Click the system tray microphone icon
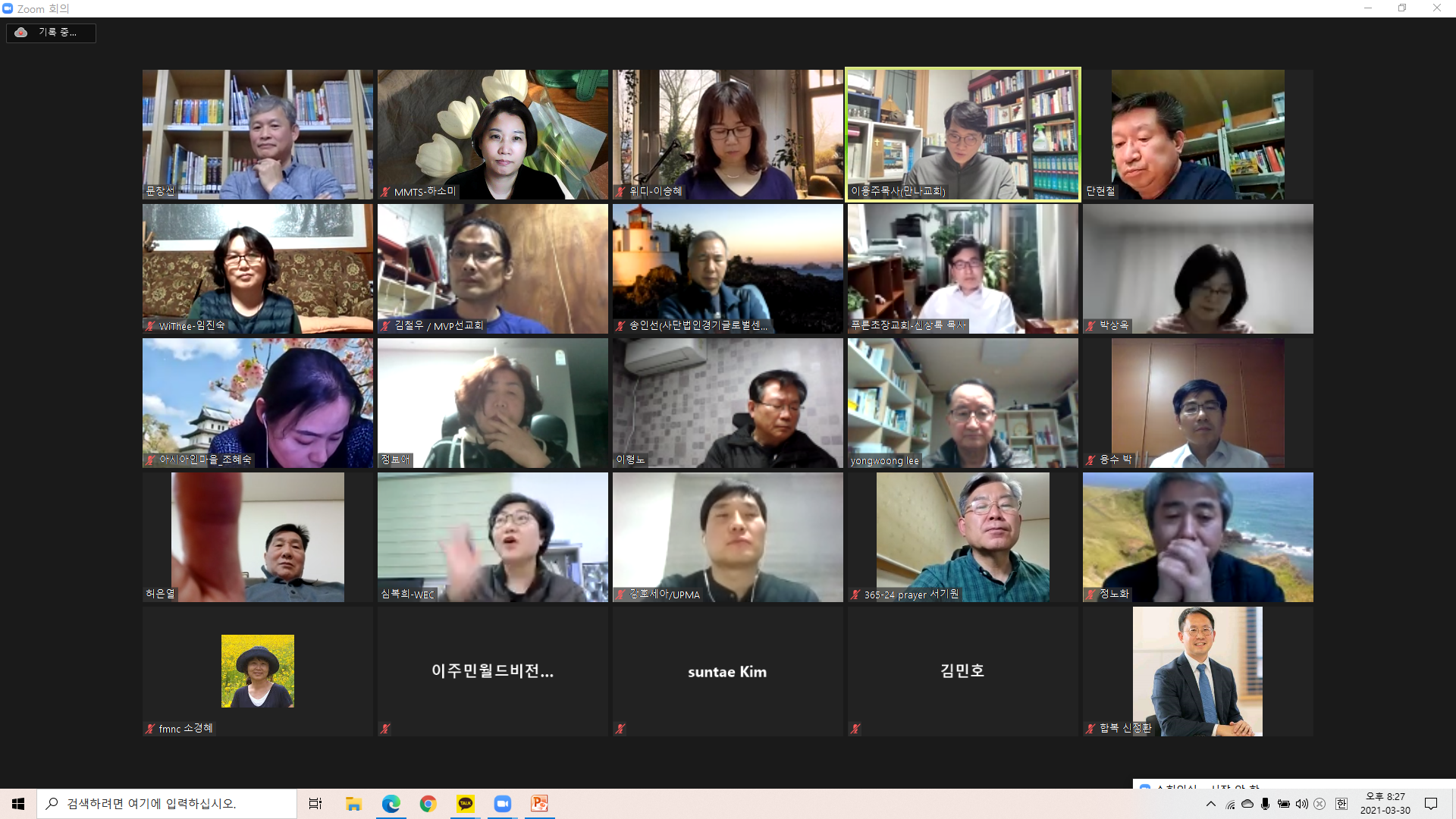1456x819 pixels. (1265, 804)
